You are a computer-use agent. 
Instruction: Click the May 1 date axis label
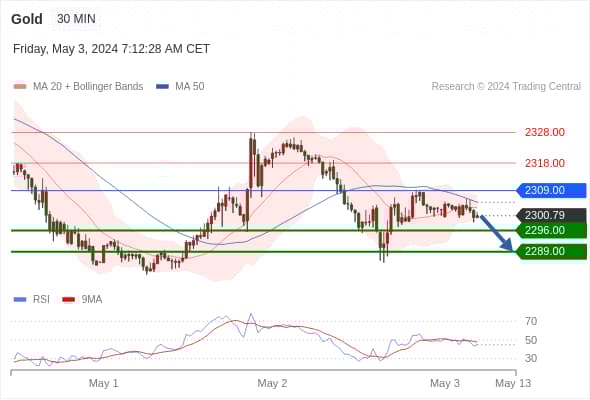coord(103,383)
